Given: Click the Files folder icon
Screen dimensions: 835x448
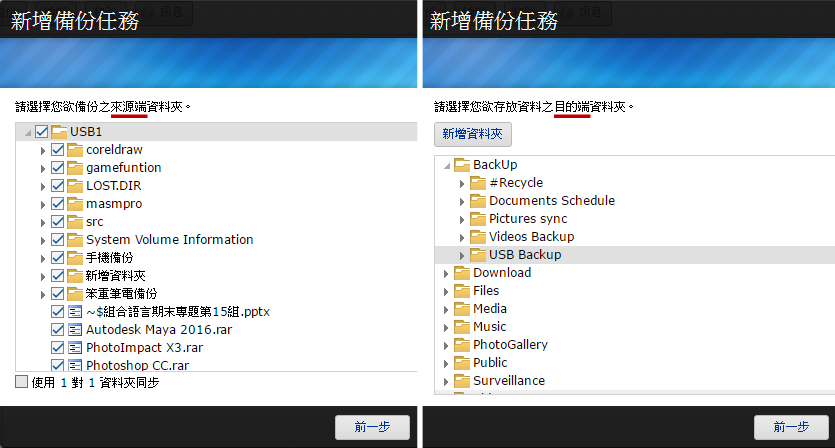Looking at the screenshot, I should [462, 291].
